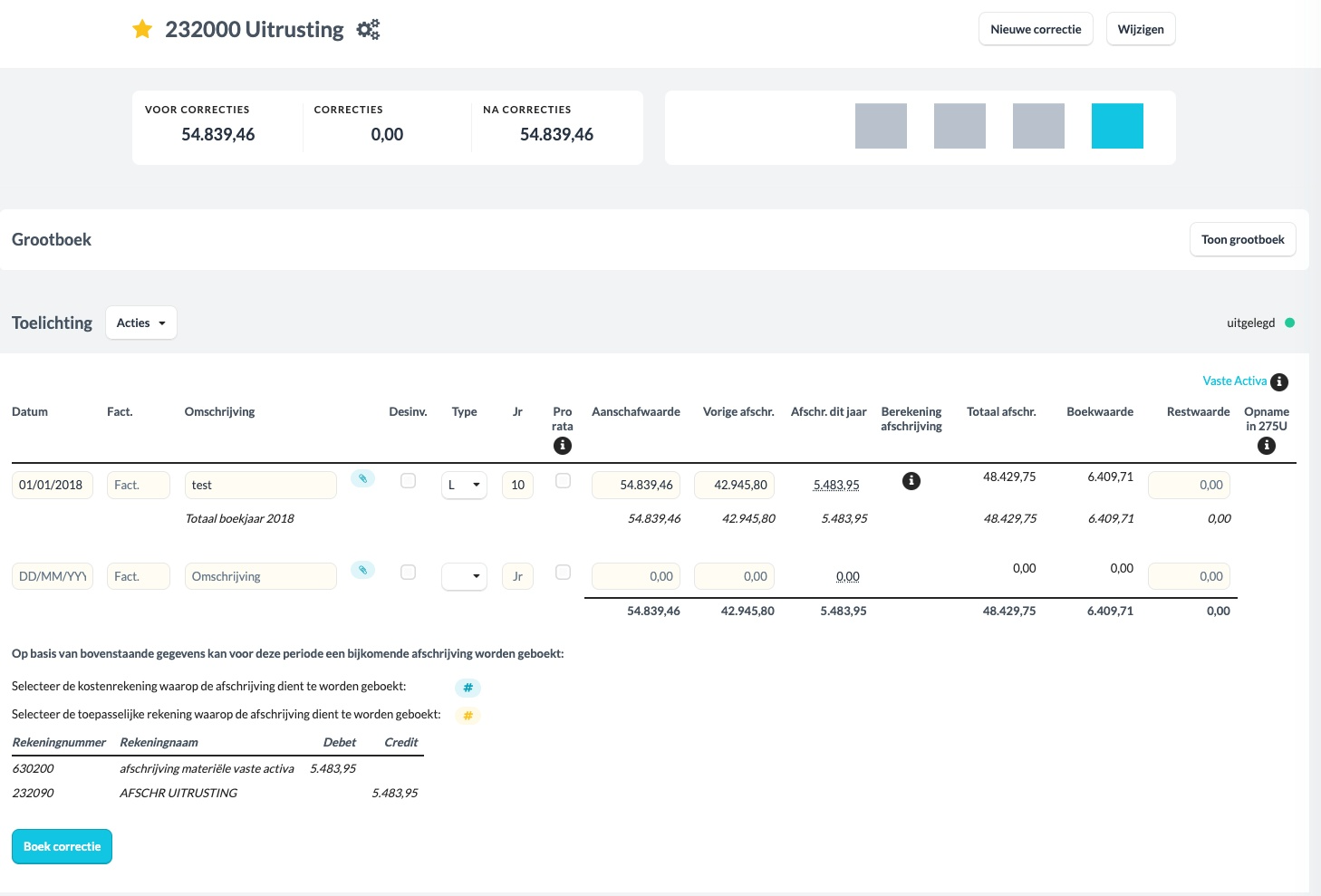Click the blue hash icon for kostenrekening
This screenshot has height=896, width=1321.
pyautogui.click(x=468, y=688)
